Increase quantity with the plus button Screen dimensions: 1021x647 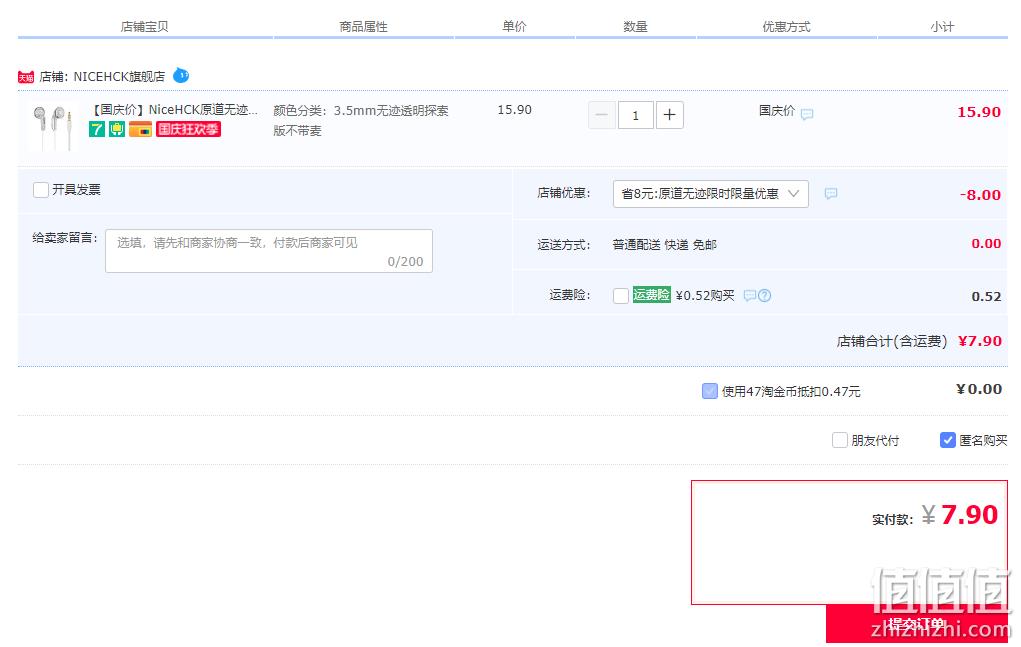669,115
